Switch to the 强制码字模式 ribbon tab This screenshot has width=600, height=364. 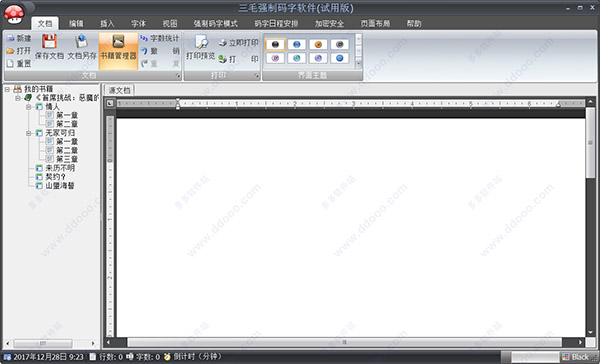point(215,24)
